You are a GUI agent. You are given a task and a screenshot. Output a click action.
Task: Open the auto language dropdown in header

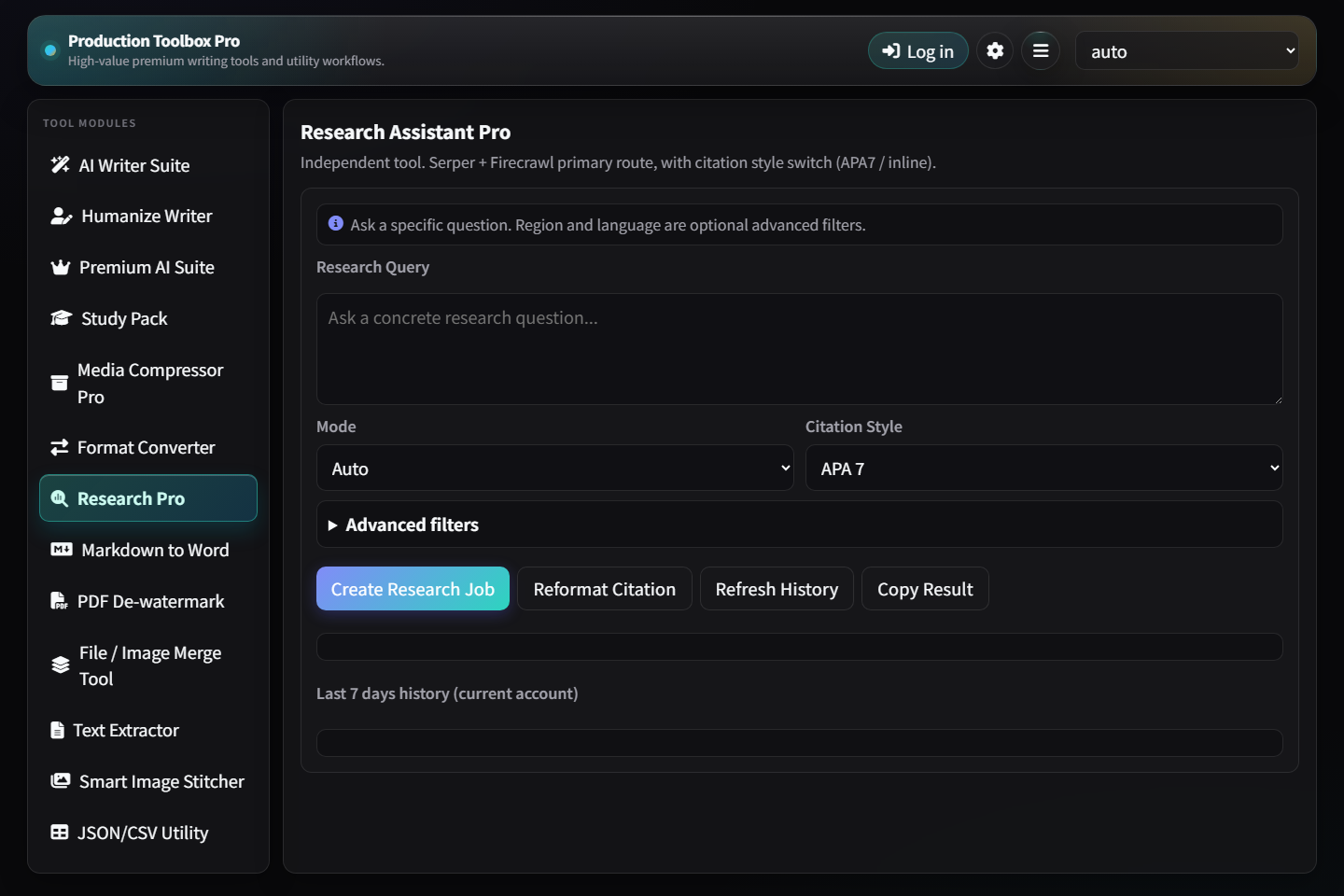pyautogui.click(x=1187, y=51)
